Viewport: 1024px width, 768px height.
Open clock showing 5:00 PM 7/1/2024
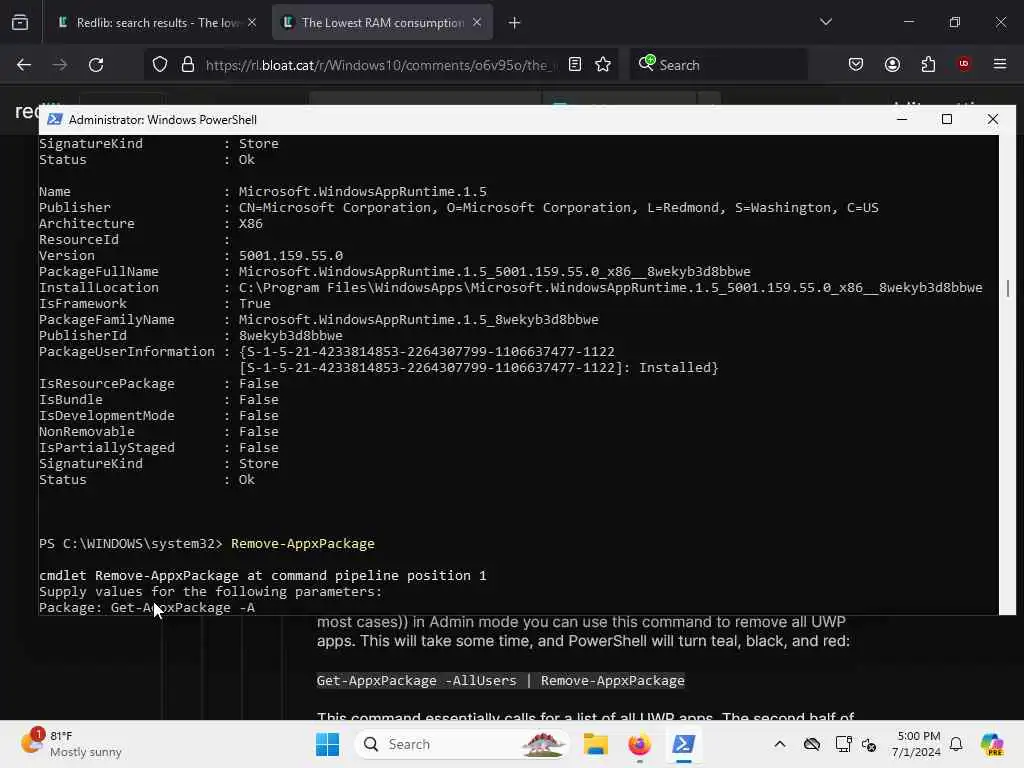918,744
